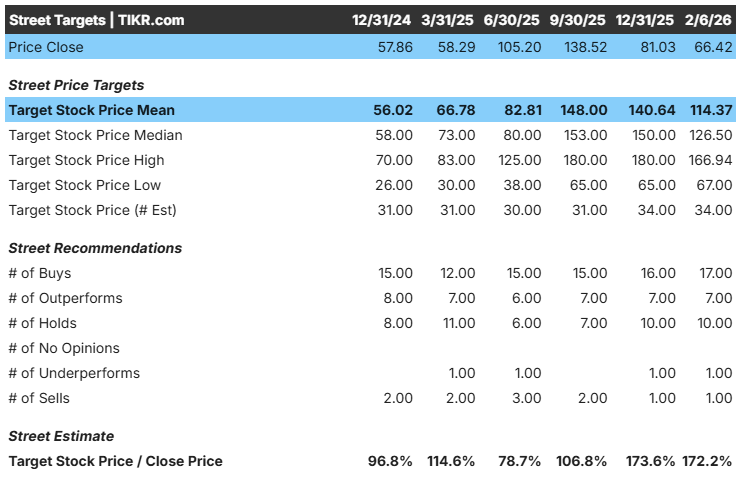Select the 3/31/25 column header
736x480 pixels.
450,20
